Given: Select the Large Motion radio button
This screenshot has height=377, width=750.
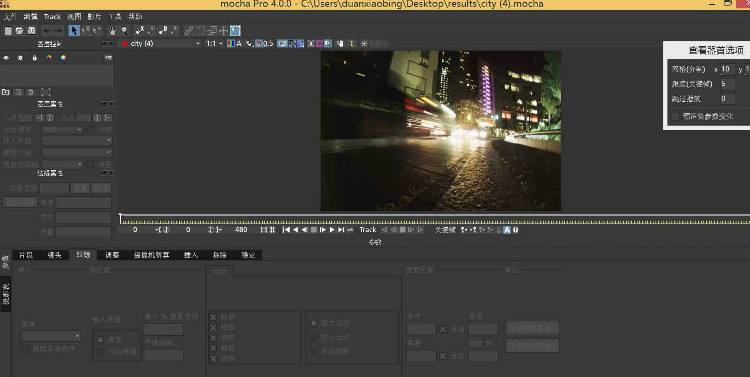Looking at the screenshot, I should (x=314, y=323).
